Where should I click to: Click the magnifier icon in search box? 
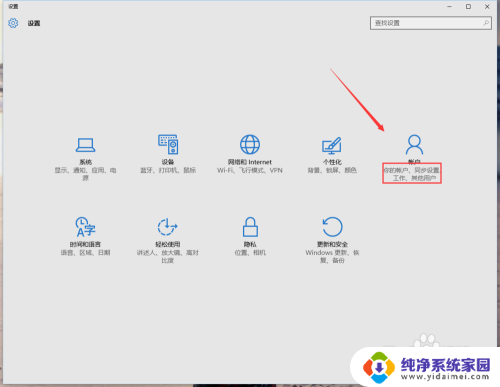click(x=486, y=23)
